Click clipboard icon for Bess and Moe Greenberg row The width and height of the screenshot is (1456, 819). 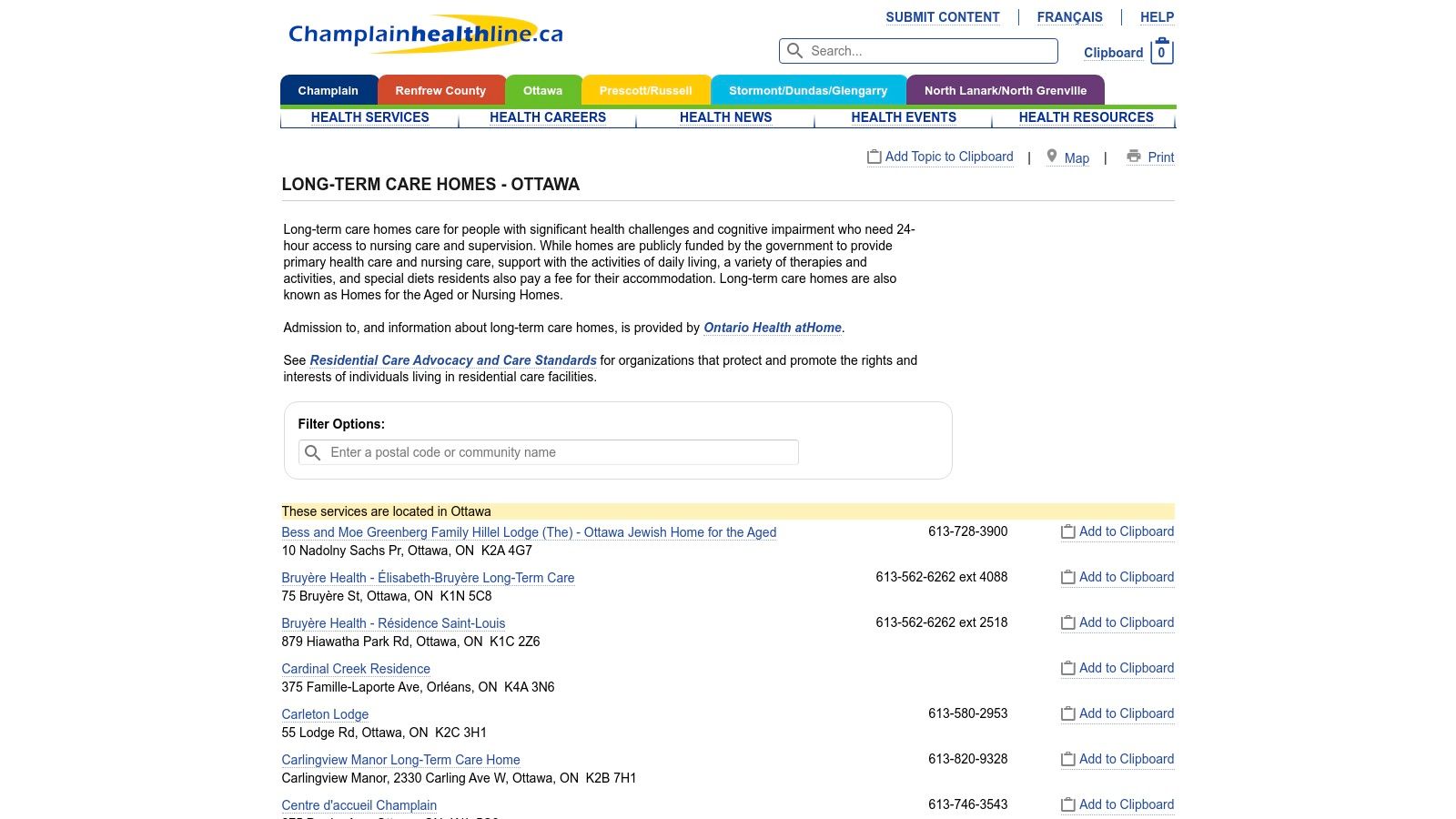tap(1068, 531)
